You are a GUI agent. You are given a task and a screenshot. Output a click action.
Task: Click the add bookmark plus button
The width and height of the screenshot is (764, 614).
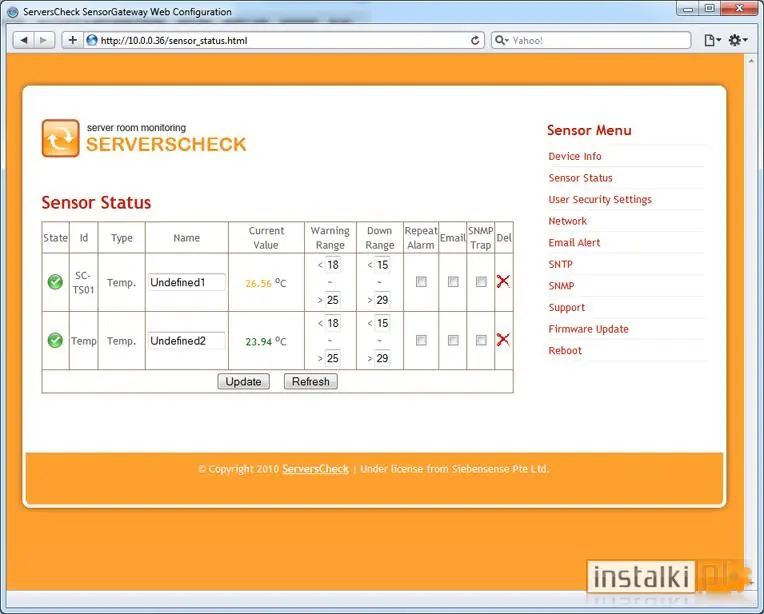click(x=72, y=40)
